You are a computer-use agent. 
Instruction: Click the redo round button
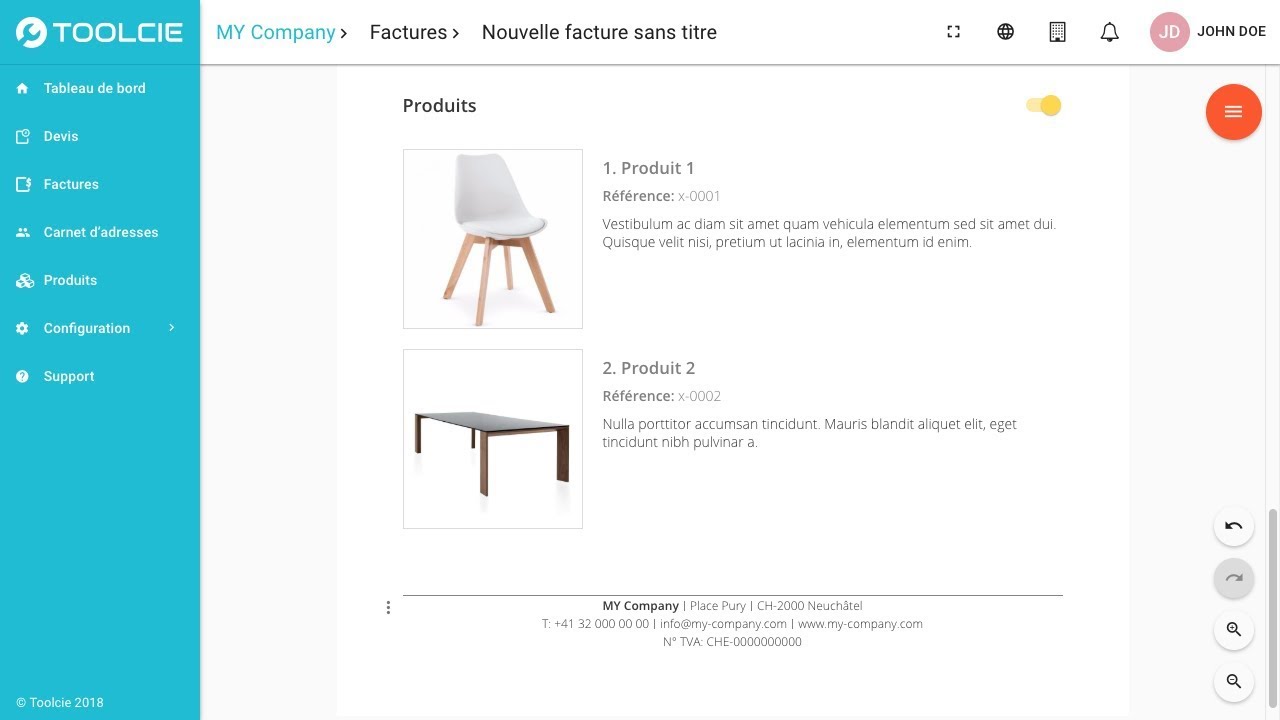(1233, 578)
